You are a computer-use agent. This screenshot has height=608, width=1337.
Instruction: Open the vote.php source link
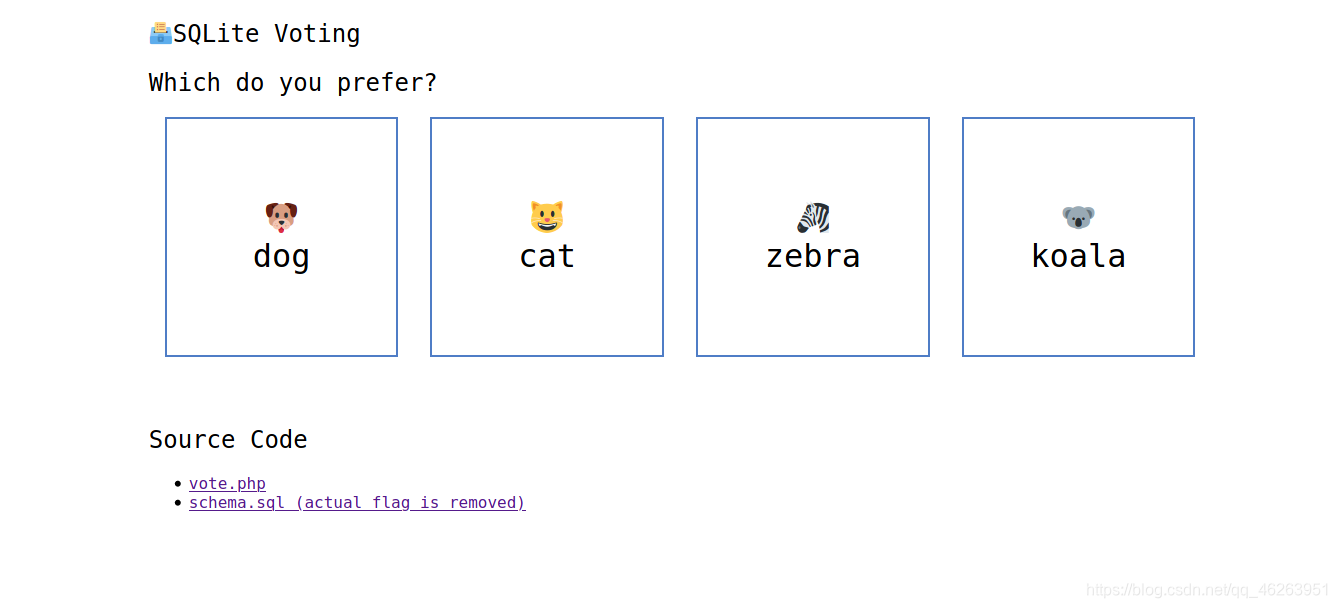[227, 483]
